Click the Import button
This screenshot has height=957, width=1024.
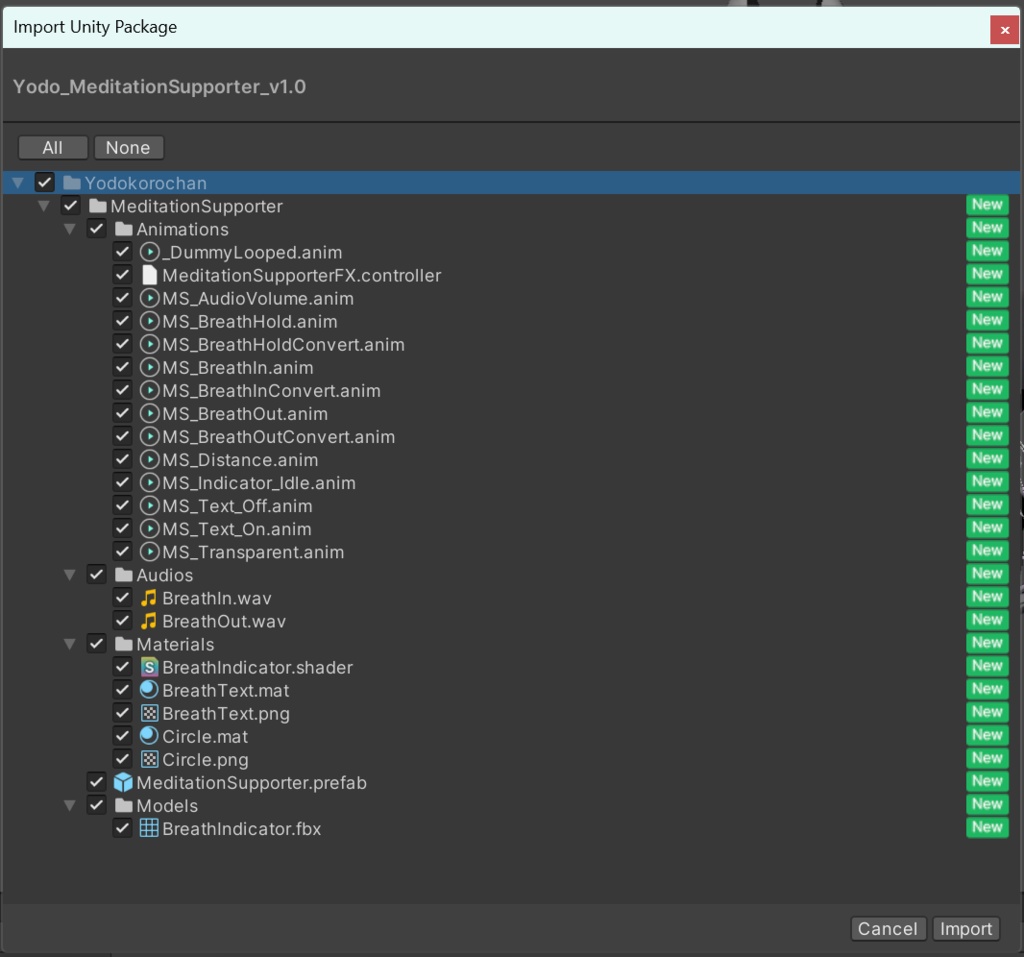tap(966, 928)
